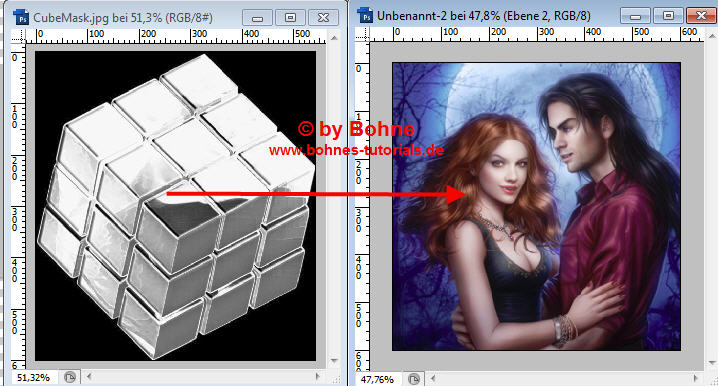This screenshot has width=718, height=386.
Task: Click the Photoshop icon in CubeMask.jpg title bar
Action: pyautogui.click(x=22, y=17)
